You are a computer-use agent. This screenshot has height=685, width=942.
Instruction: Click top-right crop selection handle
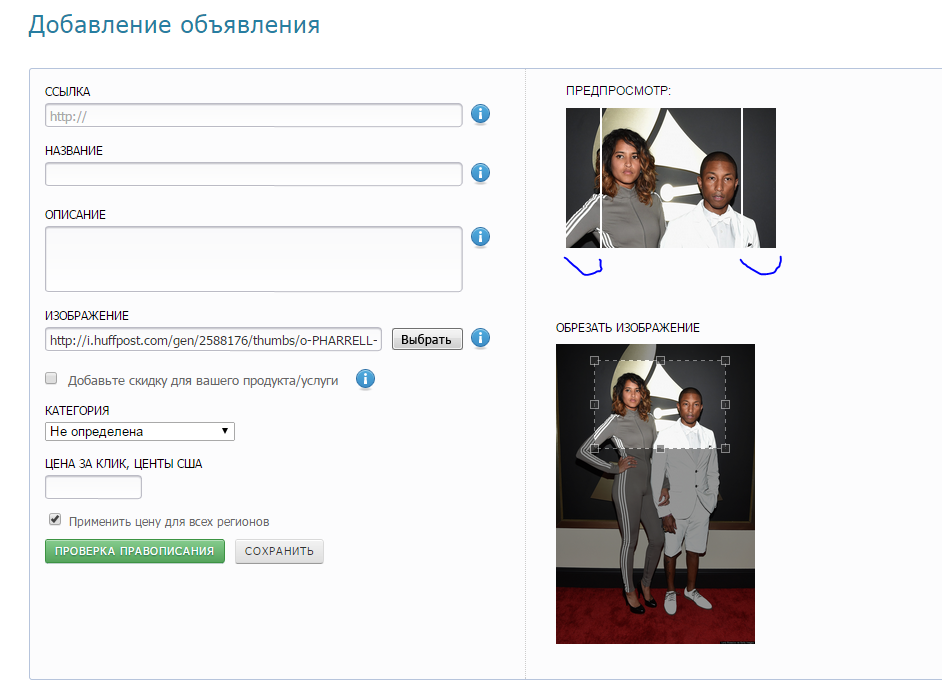click(725, 361)
